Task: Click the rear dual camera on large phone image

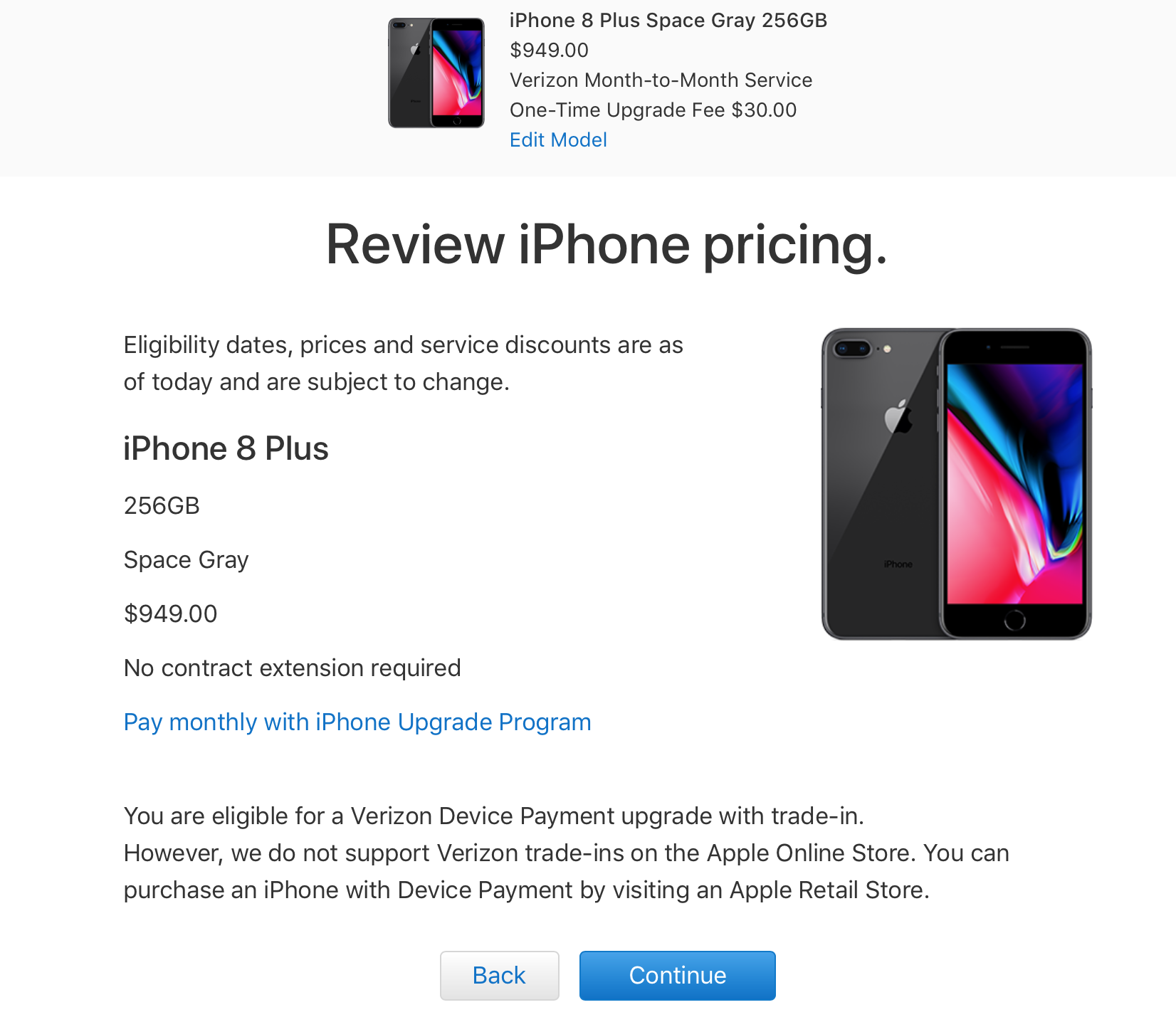Action: click(853, 349)
